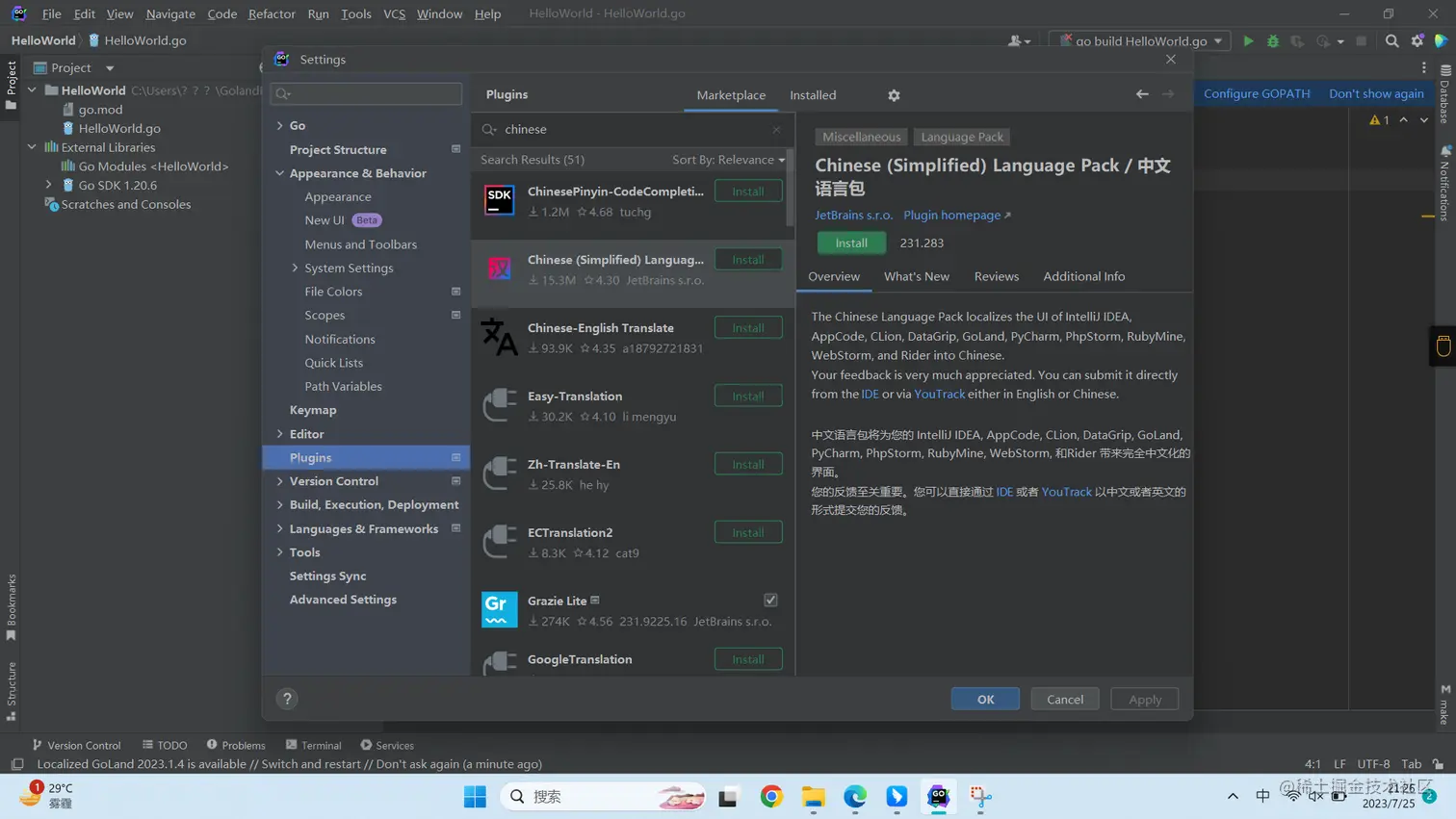Image resolution: width=1456 pixels, height=819 pixels.
Task: Cancel the Settings dialog
Action: 1065,700
